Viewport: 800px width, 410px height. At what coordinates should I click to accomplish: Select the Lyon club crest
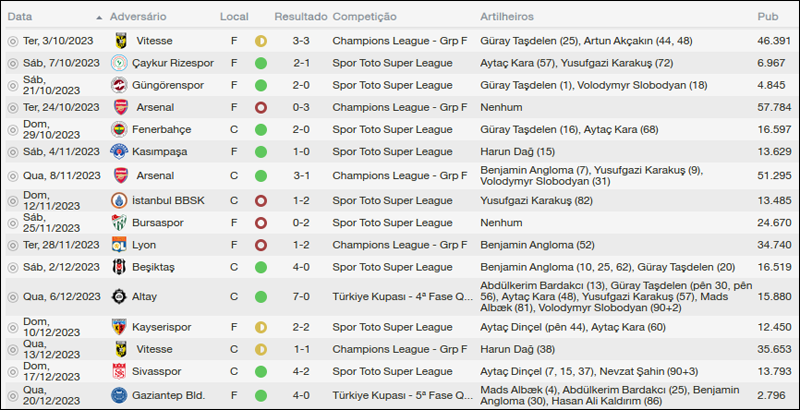click(x=120, y=245)
